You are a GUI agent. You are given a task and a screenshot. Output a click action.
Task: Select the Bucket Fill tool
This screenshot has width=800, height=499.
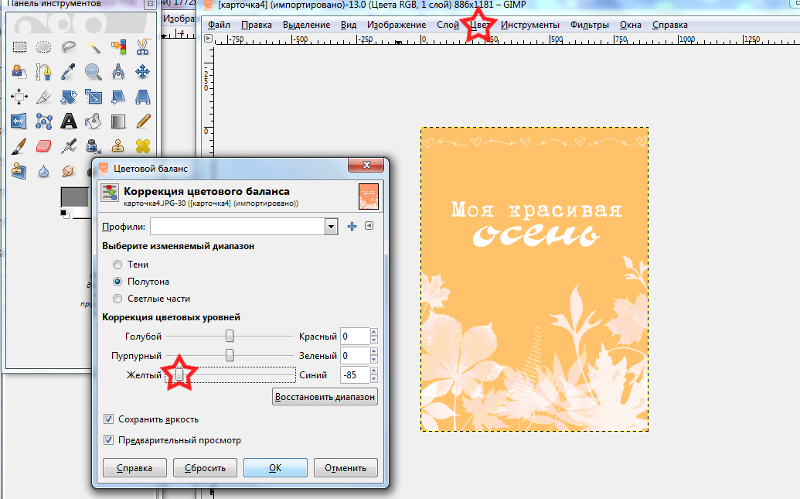[x=93, y=121]
